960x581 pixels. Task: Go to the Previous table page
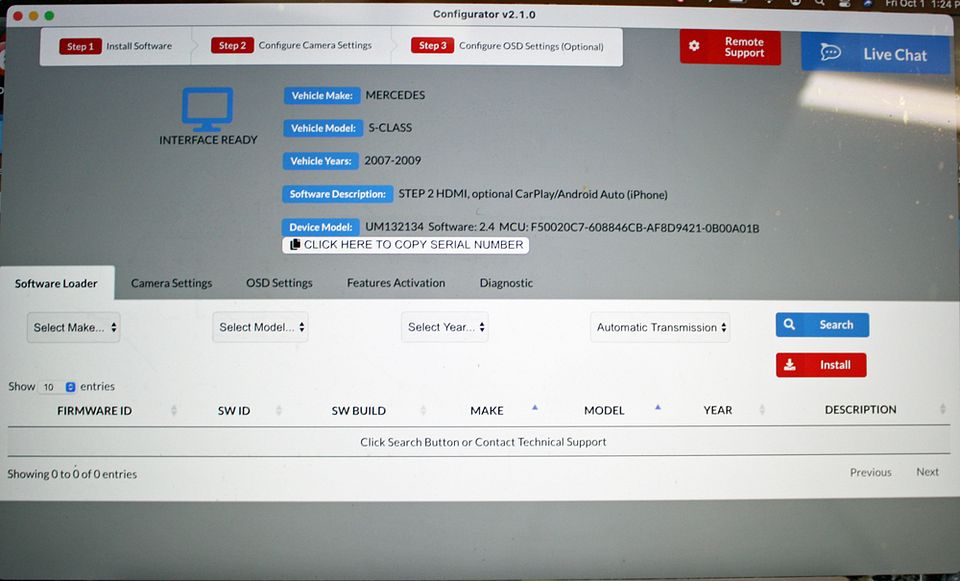coord(871,472)
